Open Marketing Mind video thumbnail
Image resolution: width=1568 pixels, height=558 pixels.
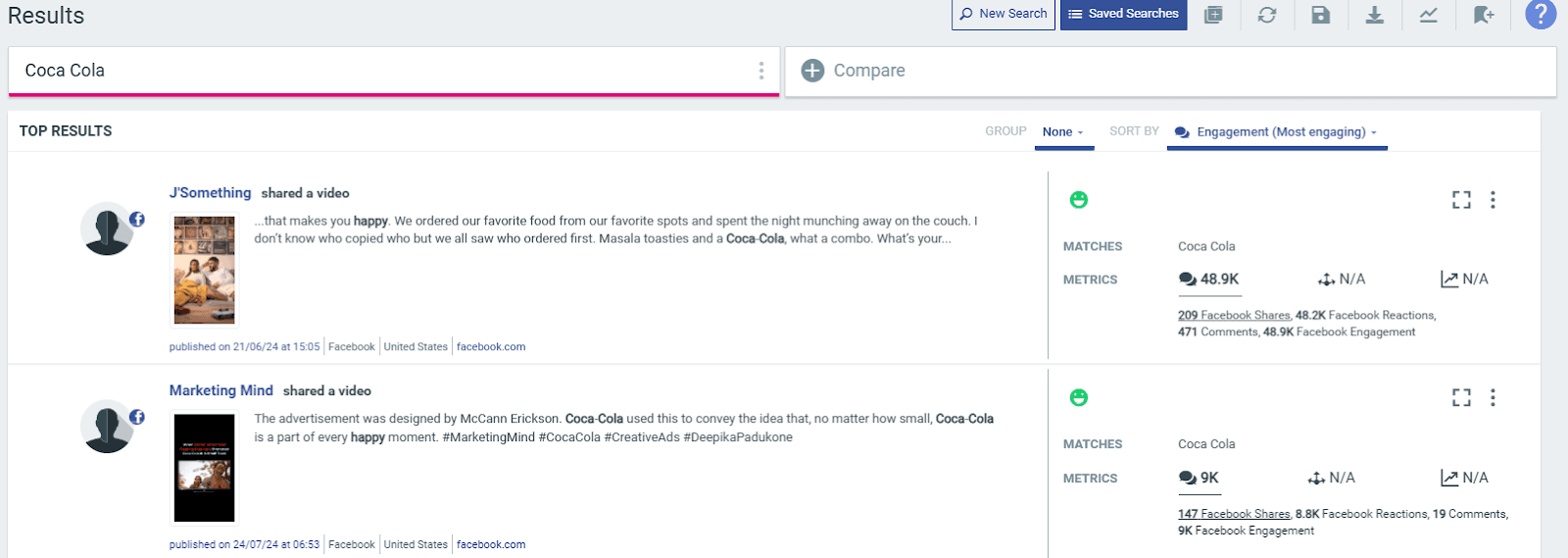tap(204, 468)
